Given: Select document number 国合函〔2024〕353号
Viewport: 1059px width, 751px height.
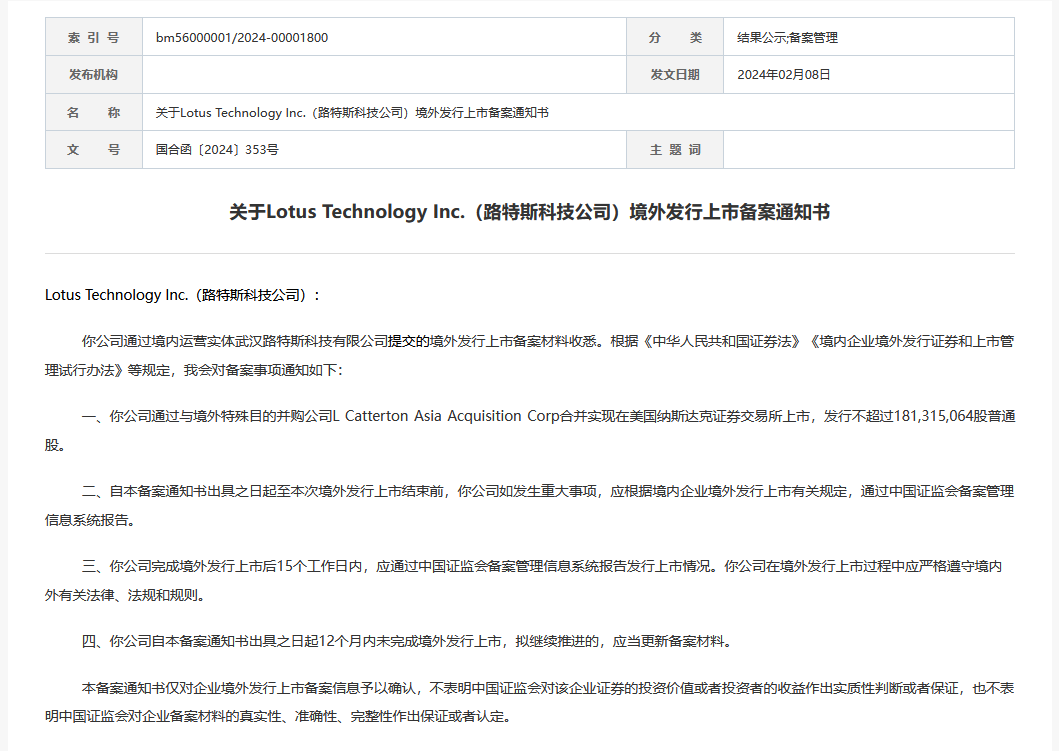Looking at the screenshot, I should [217, 150].
